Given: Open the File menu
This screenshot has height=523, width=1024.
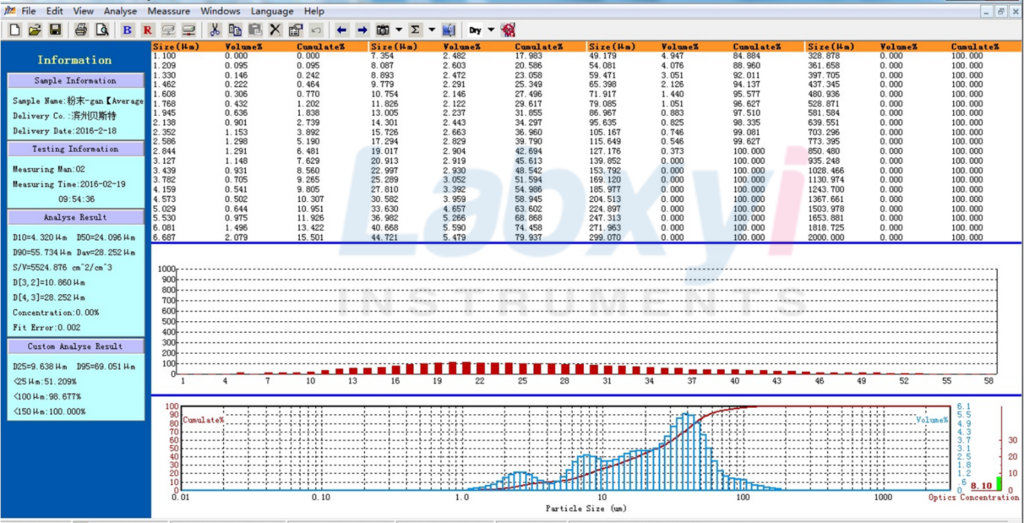Looking at the screenshot, I should click(28, 11).
